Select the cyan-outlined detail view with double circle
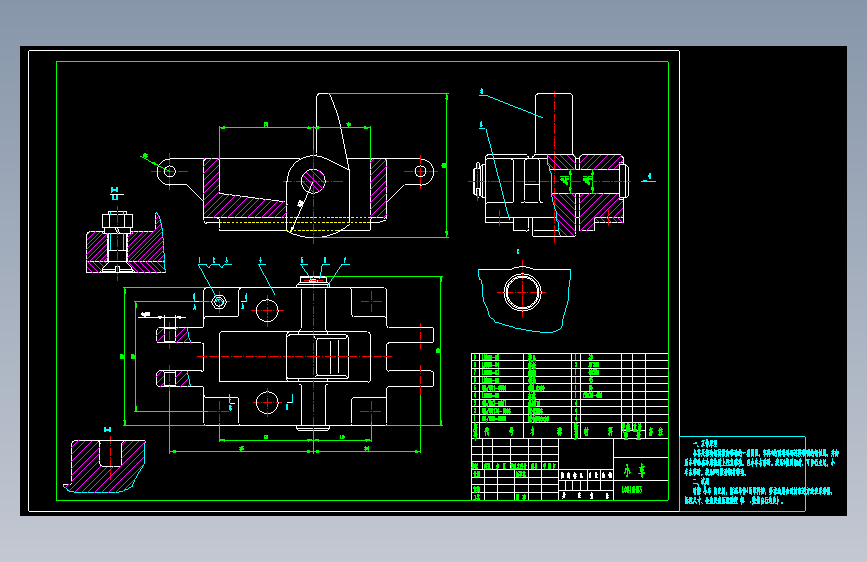867x562 pixels. (x=524, y=300)
